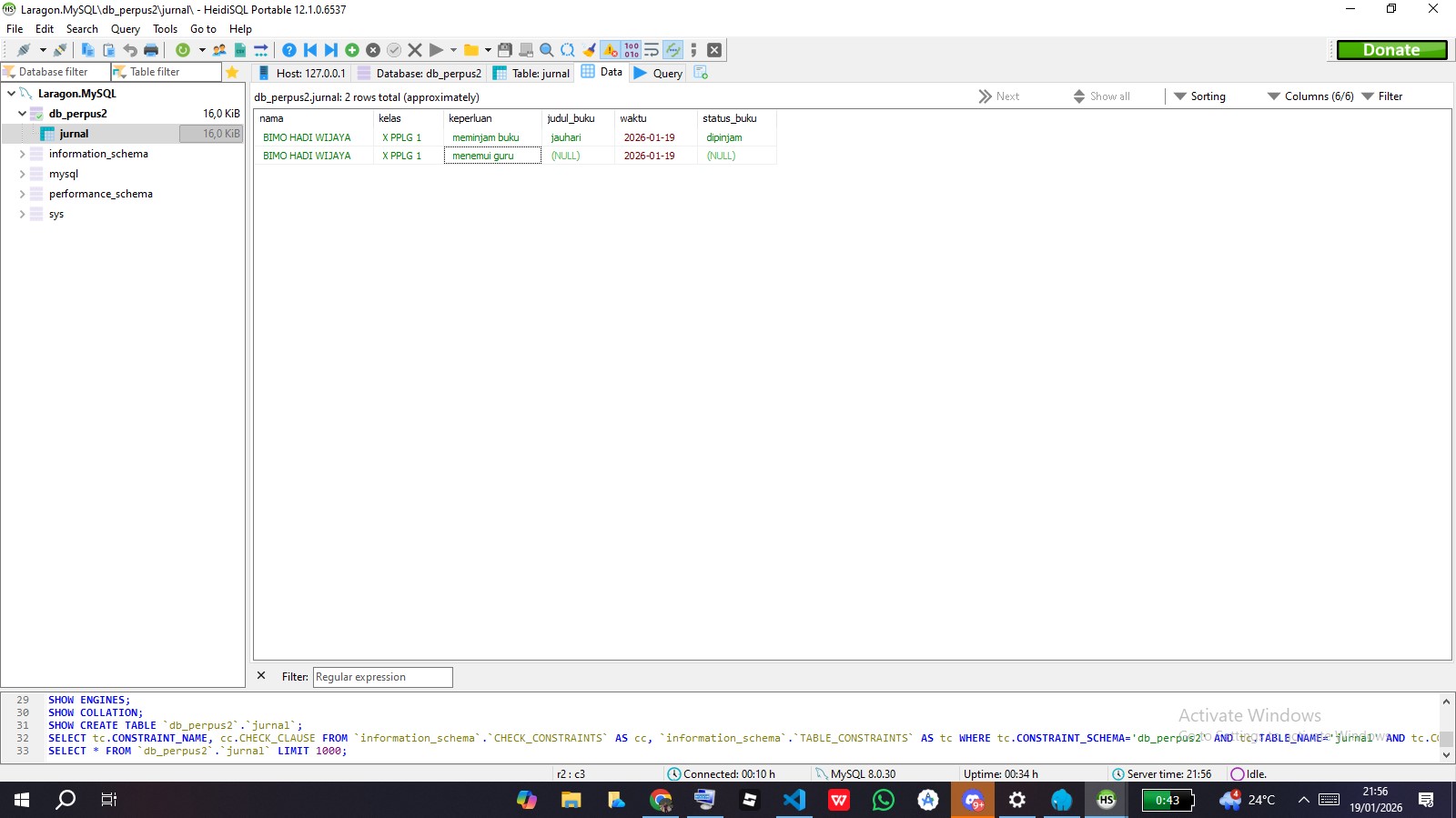This screenshot has width=1456, height=818.
Task: Open the Run query dropdown arrow
Action: click(453, 50)
